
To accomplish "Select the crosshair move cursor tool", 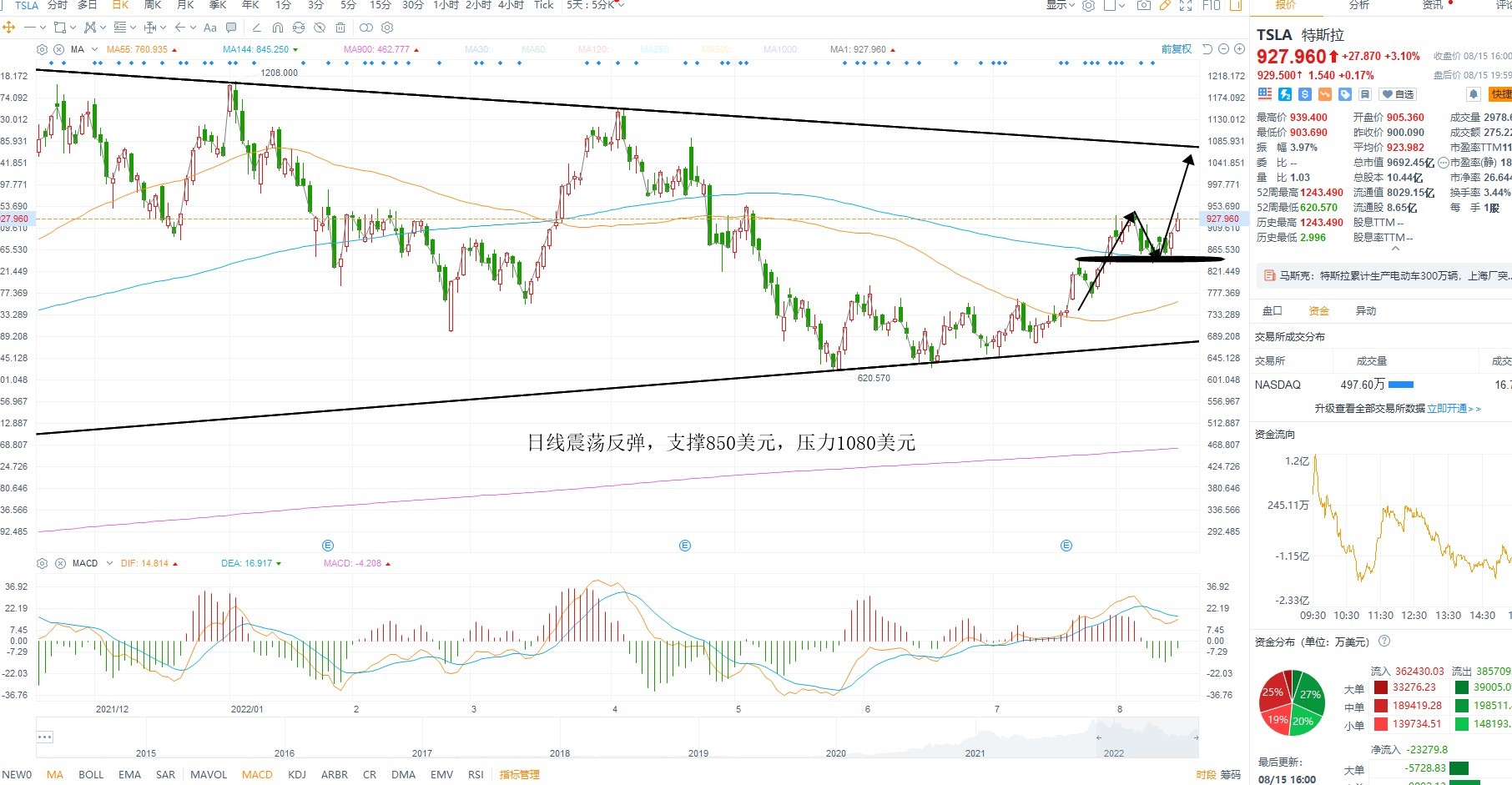I will click(9, 28).
